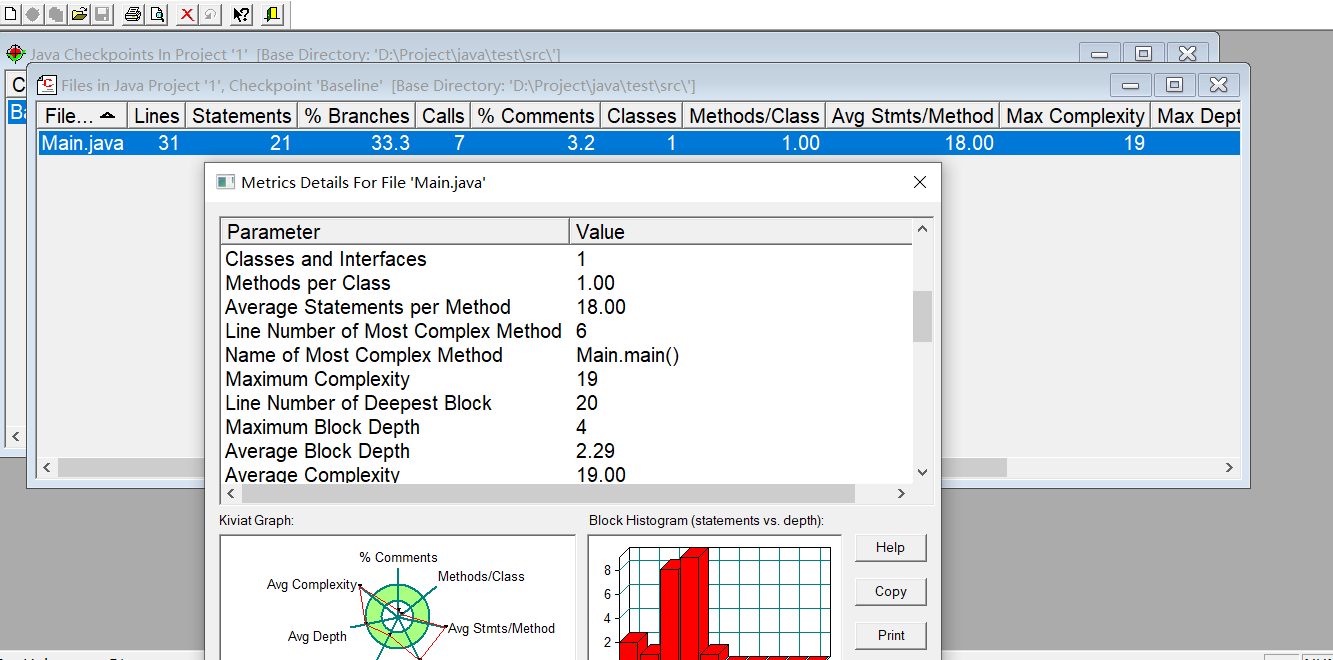Click the metrics list horizontal scrollbar thumb

[548, 493]
